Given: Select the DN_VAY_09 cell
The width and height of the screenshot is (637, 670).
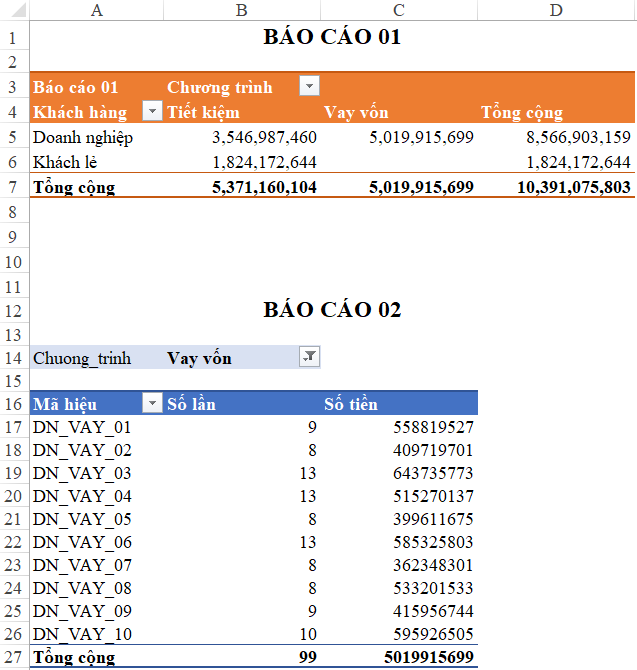Looking at the screenshot, I should pos(82,611).
